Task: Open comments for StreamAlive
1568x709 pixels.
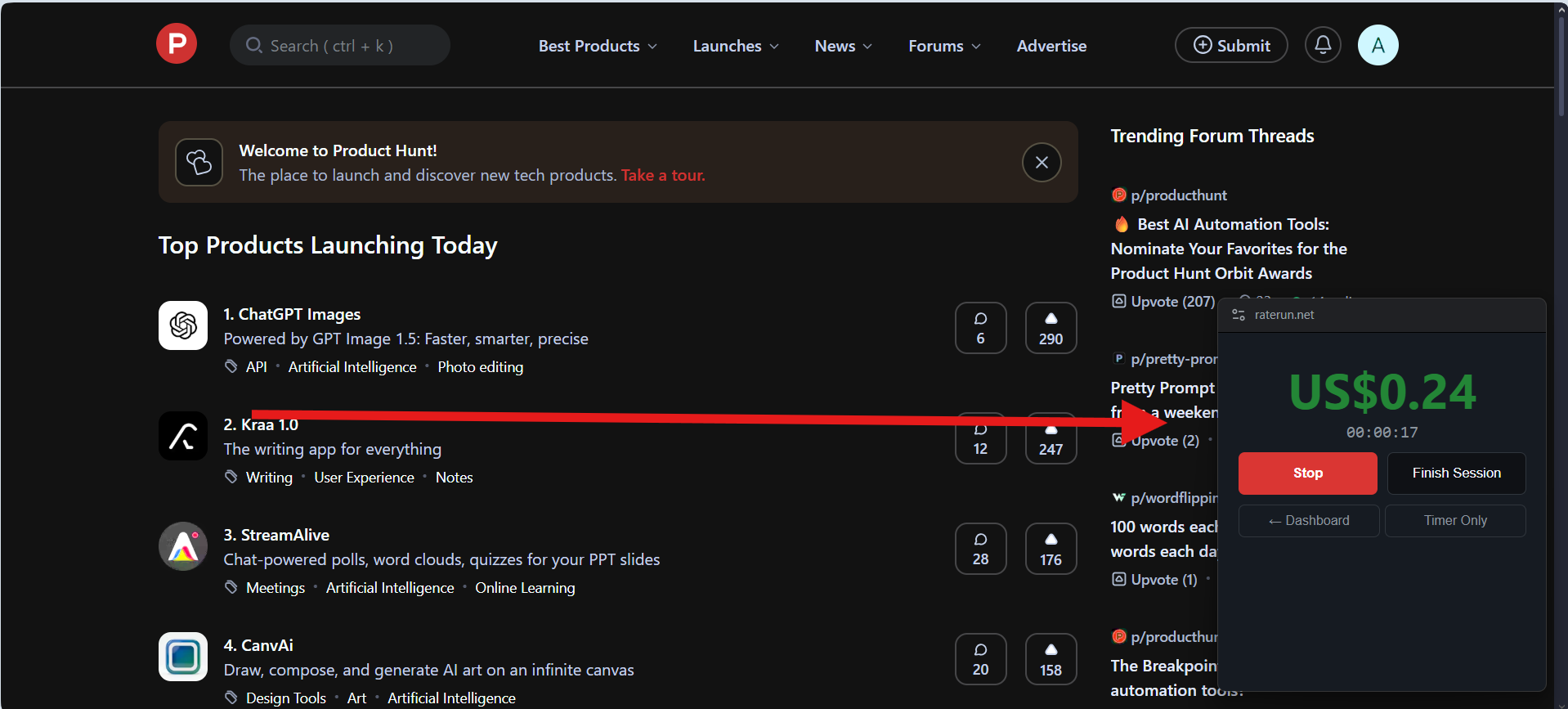Action: point(981,549)
